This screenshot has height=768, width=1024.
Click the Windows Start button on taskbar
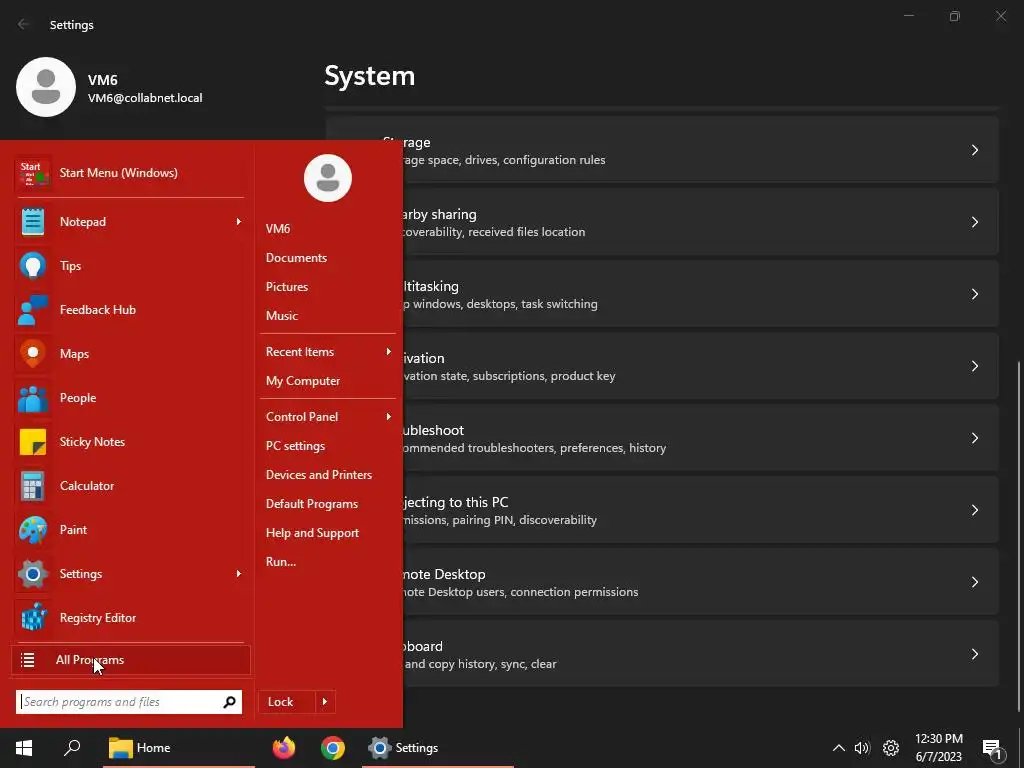(x=24, y=748)
